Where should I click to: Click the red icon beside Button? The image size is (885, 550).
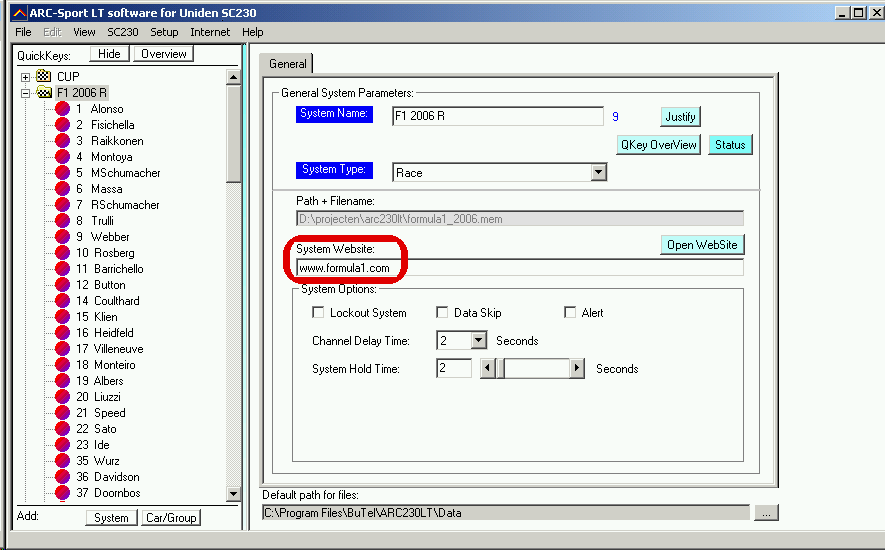pos(63,285)
